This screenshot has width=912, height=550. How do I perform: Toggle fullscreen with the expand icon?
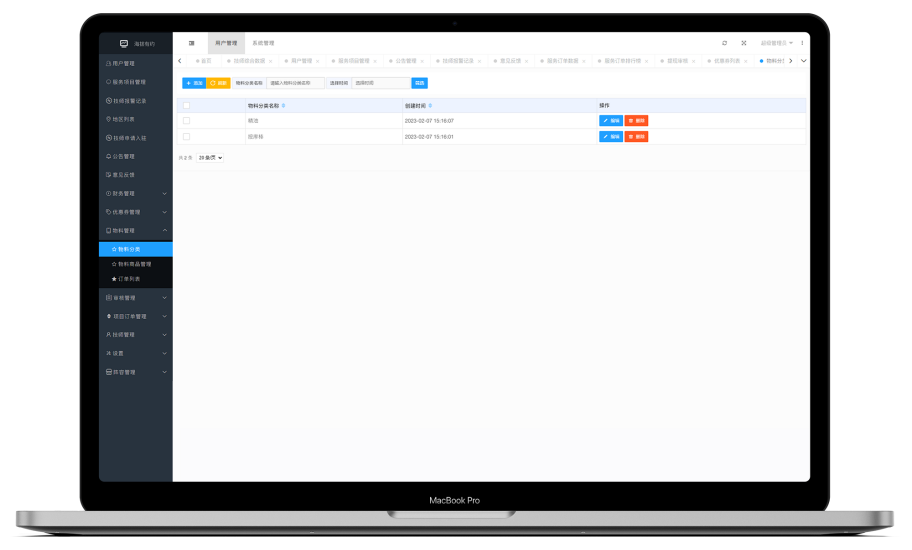pos(743,43)
